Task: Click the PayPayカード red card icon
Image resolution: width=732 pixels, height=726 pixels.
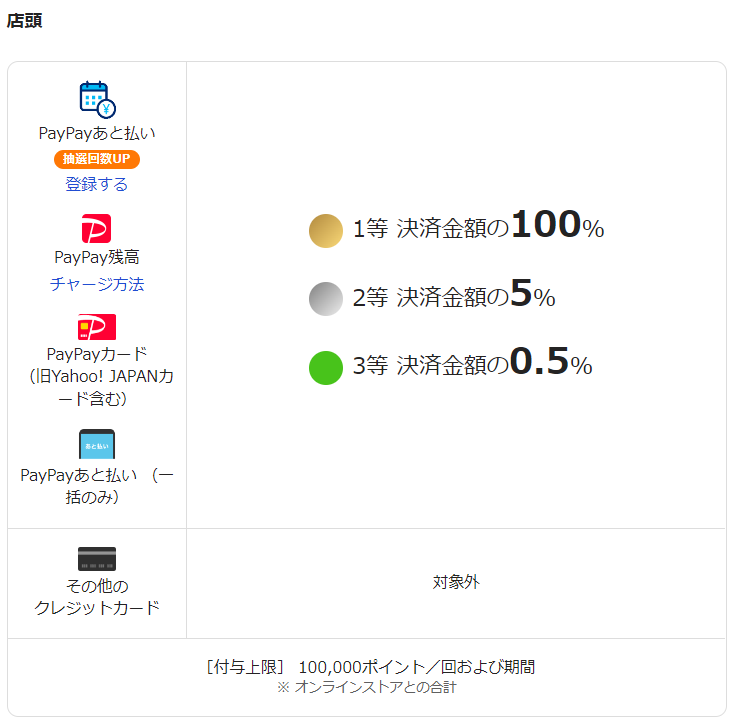Action: coord(97,327)
